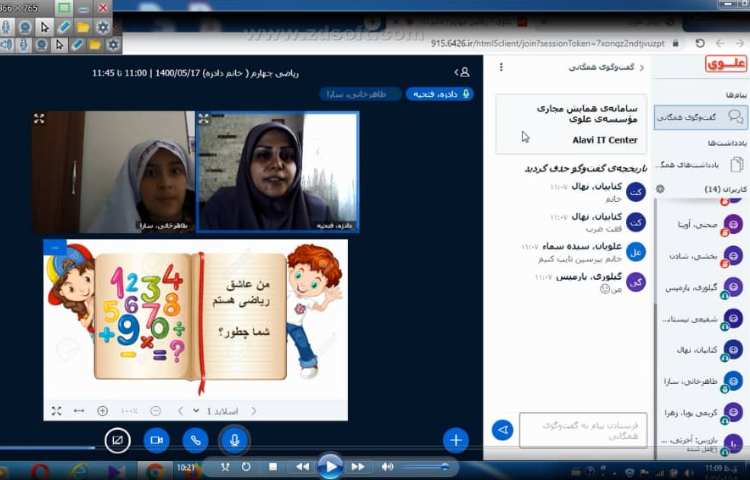Focus the طاهرخانی، سارا webcam video

(114, 172)
